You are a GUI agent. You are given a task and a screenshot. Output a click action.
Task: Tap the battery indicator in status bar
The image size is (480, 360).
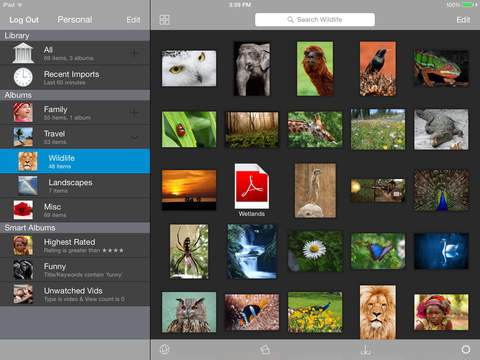(467, 5)
